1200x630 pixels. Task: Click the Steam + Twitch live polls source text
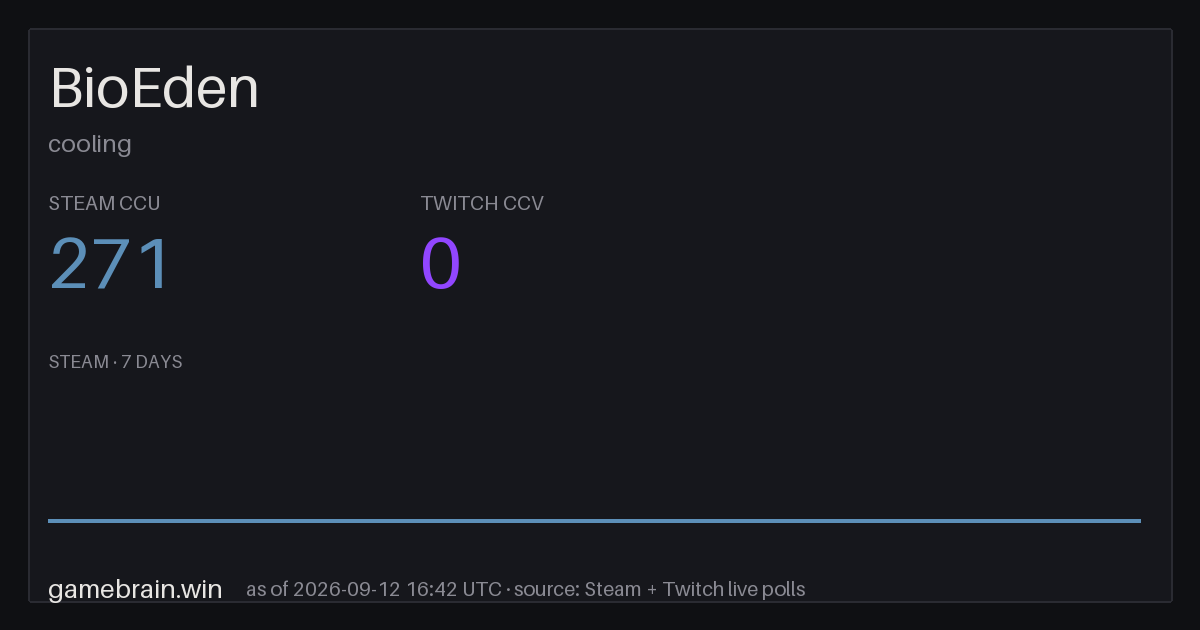695,589
